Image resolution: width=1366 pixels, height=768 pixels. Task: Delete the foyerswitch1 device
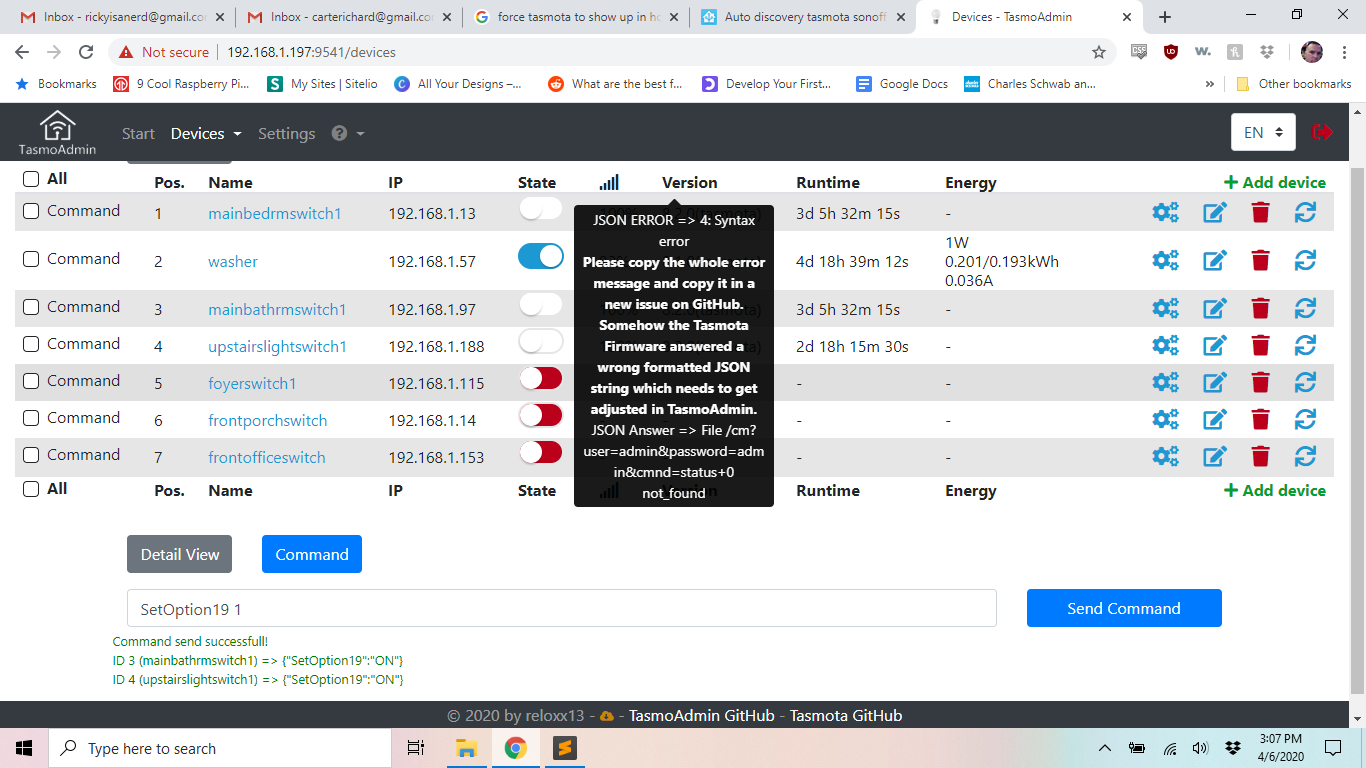point(1260,381)
